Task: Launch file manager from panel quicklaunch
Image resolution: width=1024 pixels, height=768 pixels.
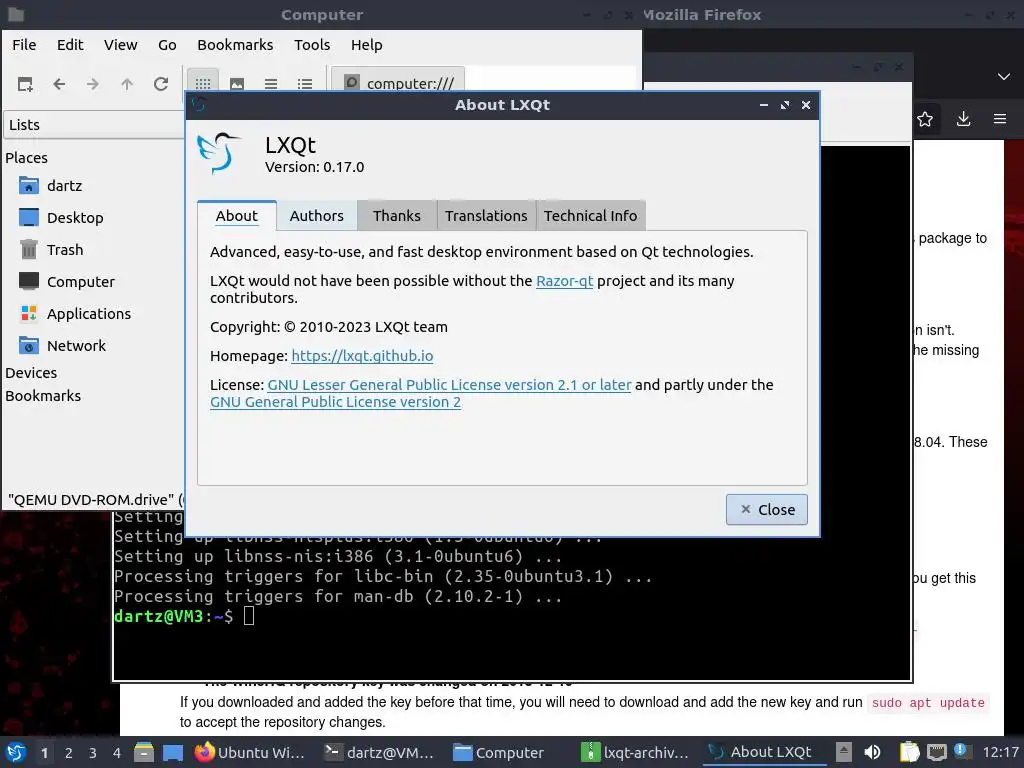Action: 144,752
